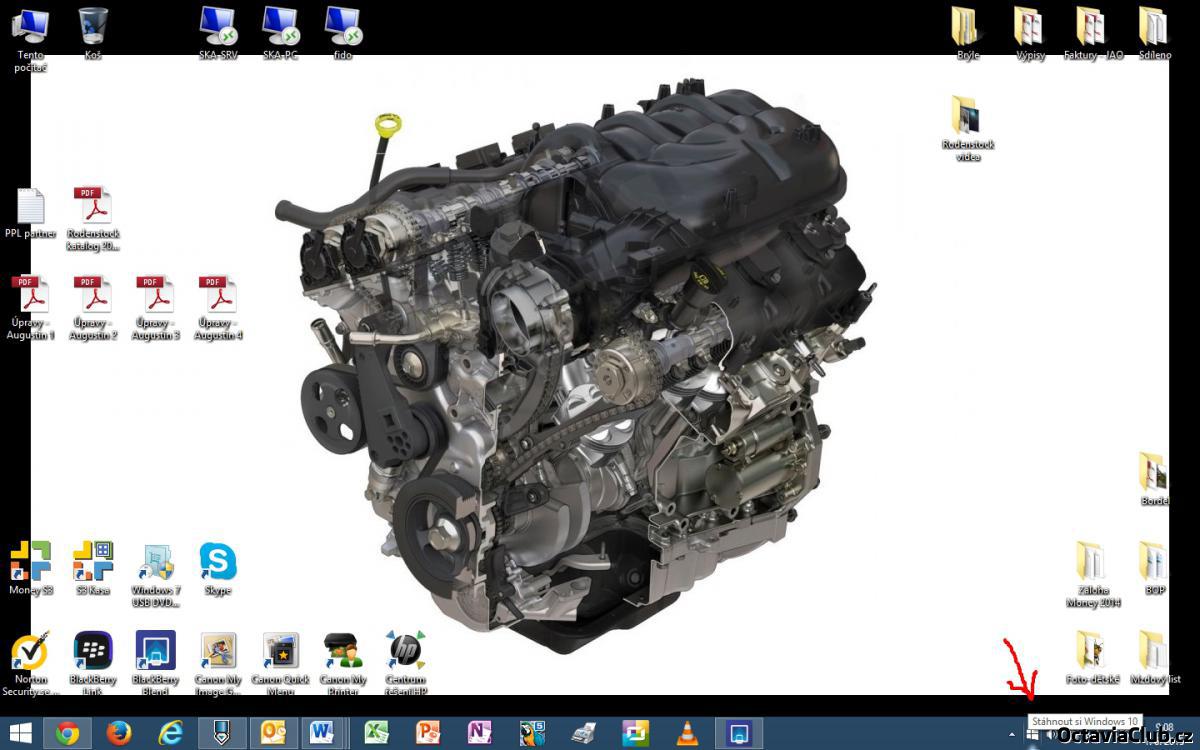Screen dimensions: 1200x750
Task: Launch the BlackBerry Link shortcut
Action: click(93, 652)
